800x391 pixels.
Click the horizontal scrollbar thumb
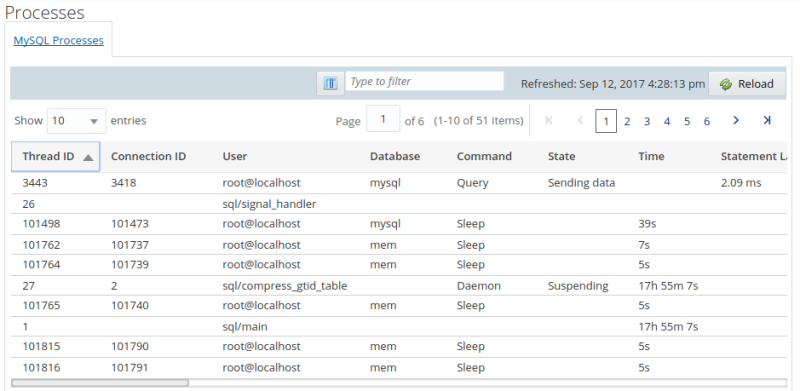coord(99,382)
